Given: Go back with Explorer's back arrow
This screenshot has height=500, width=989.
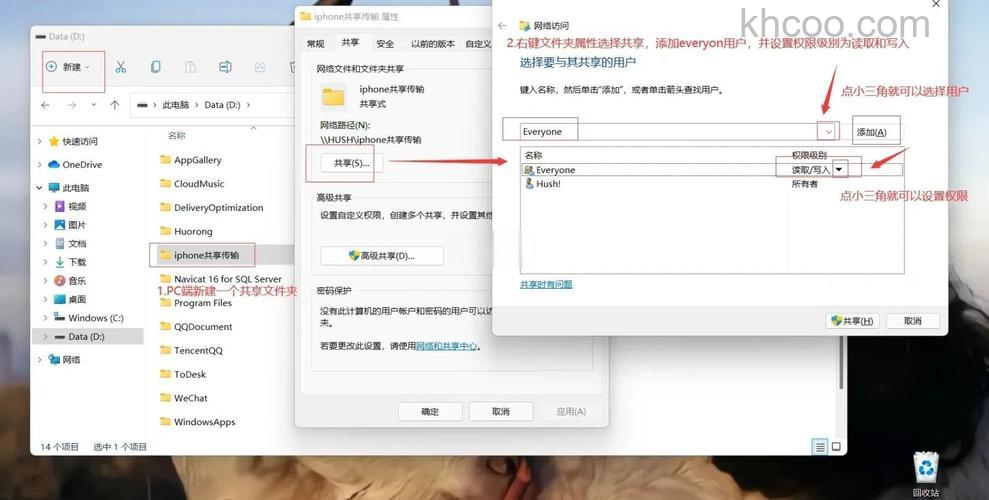Looking at the screenshot, I should pyautogui.click(x=45, y=105).
